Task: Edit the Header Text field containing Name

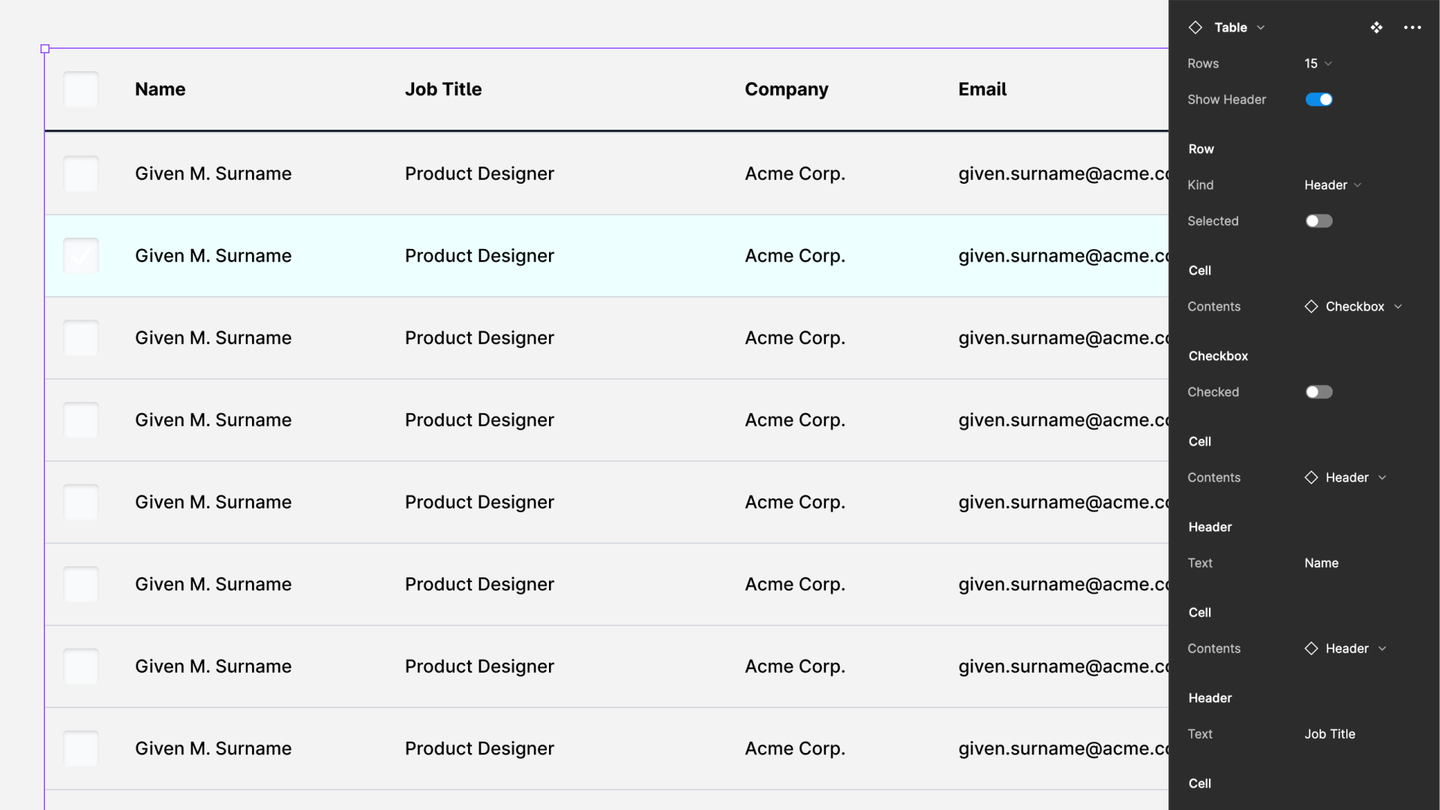Action: point(1321,563)
